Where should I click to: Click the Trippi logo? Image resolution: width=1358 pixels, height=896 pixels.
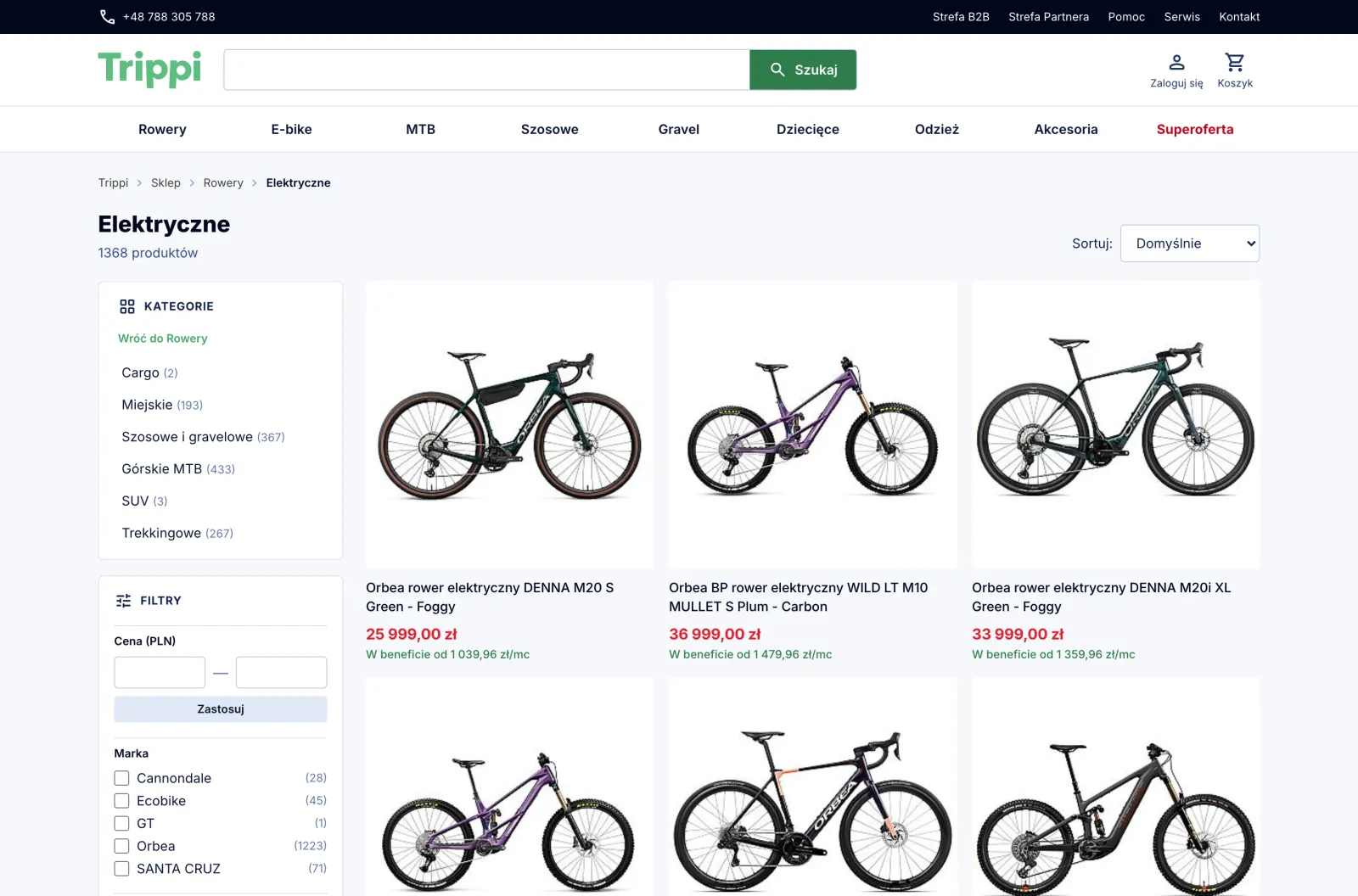click(149, 69)
